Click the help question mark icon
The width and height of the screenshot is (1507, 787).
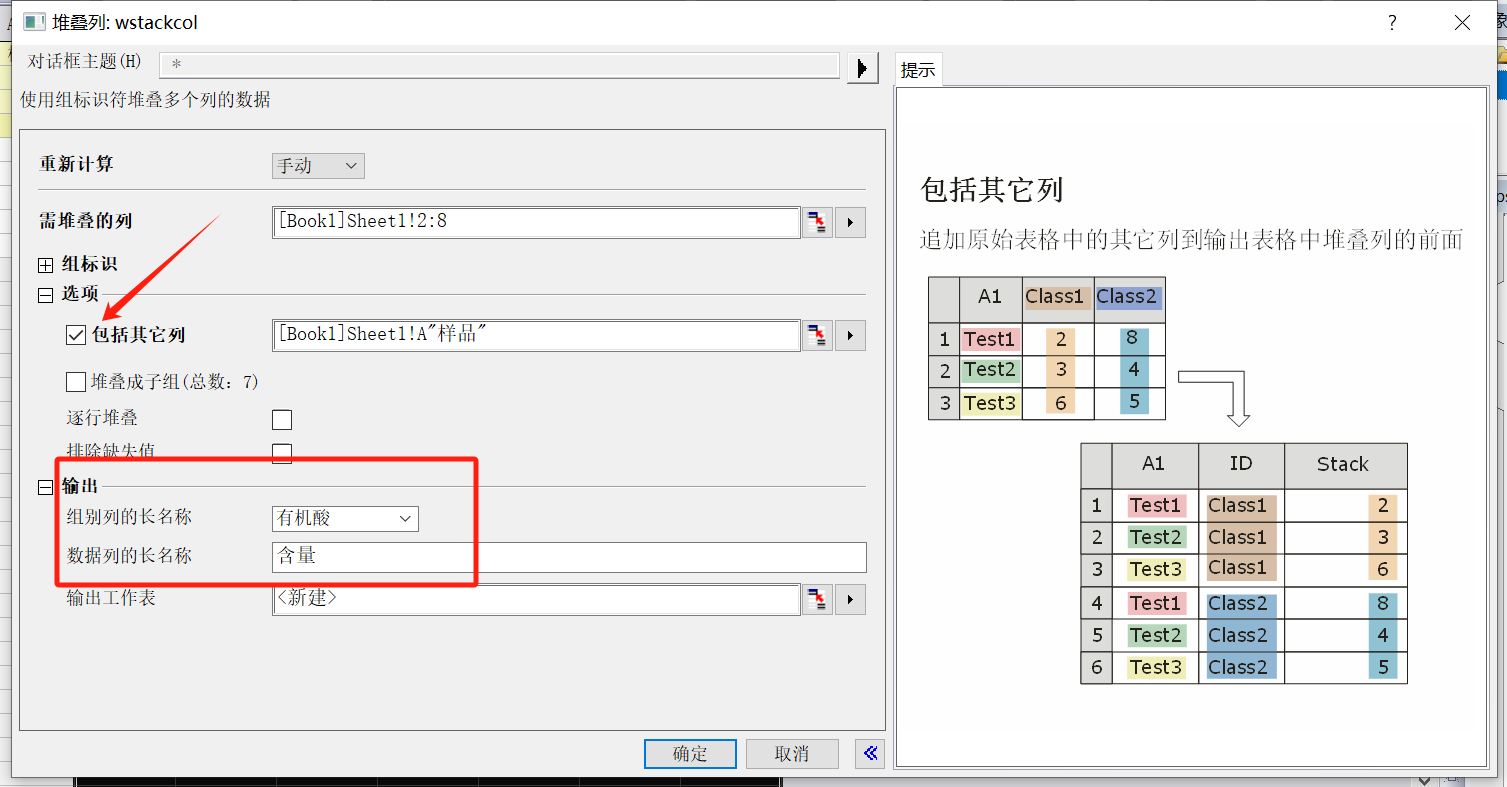click(1392, 23)
